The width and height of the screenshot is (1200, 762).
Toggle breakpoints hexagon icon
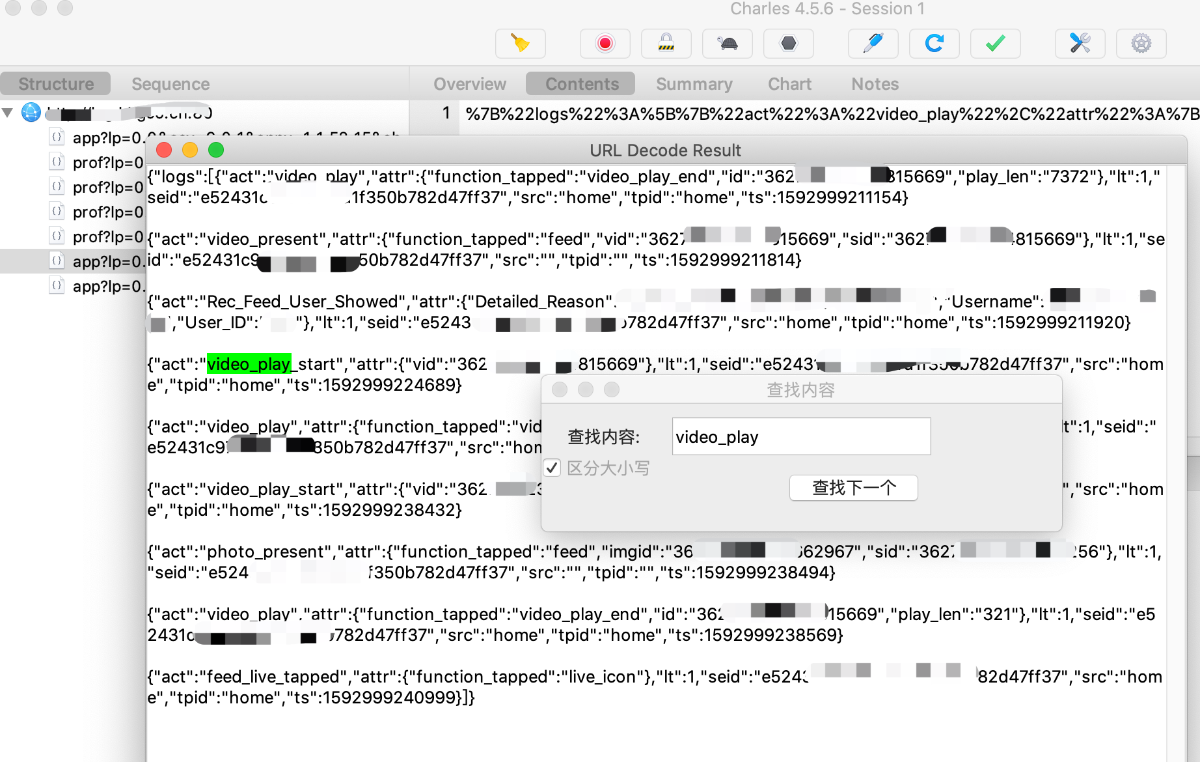pos(788,44)
